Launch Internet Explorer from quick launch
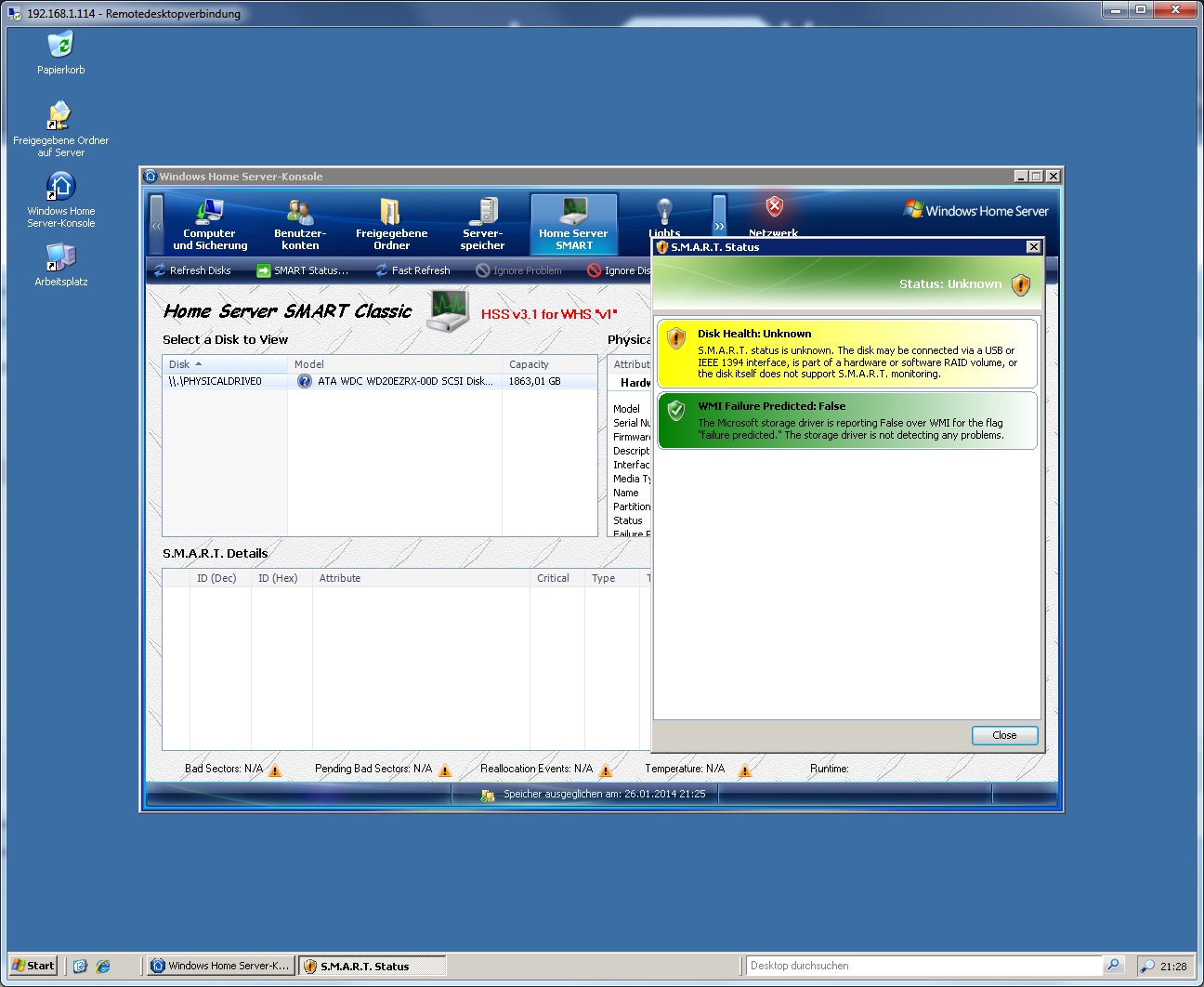Viewport: 1204px width, 987px height. (103, 966)
